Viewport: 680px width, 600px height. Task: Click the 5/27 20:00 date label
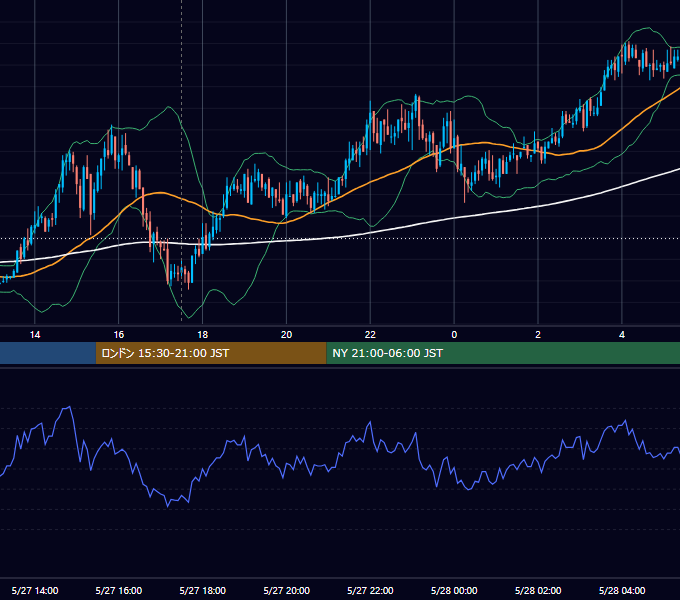pos(286,590)
